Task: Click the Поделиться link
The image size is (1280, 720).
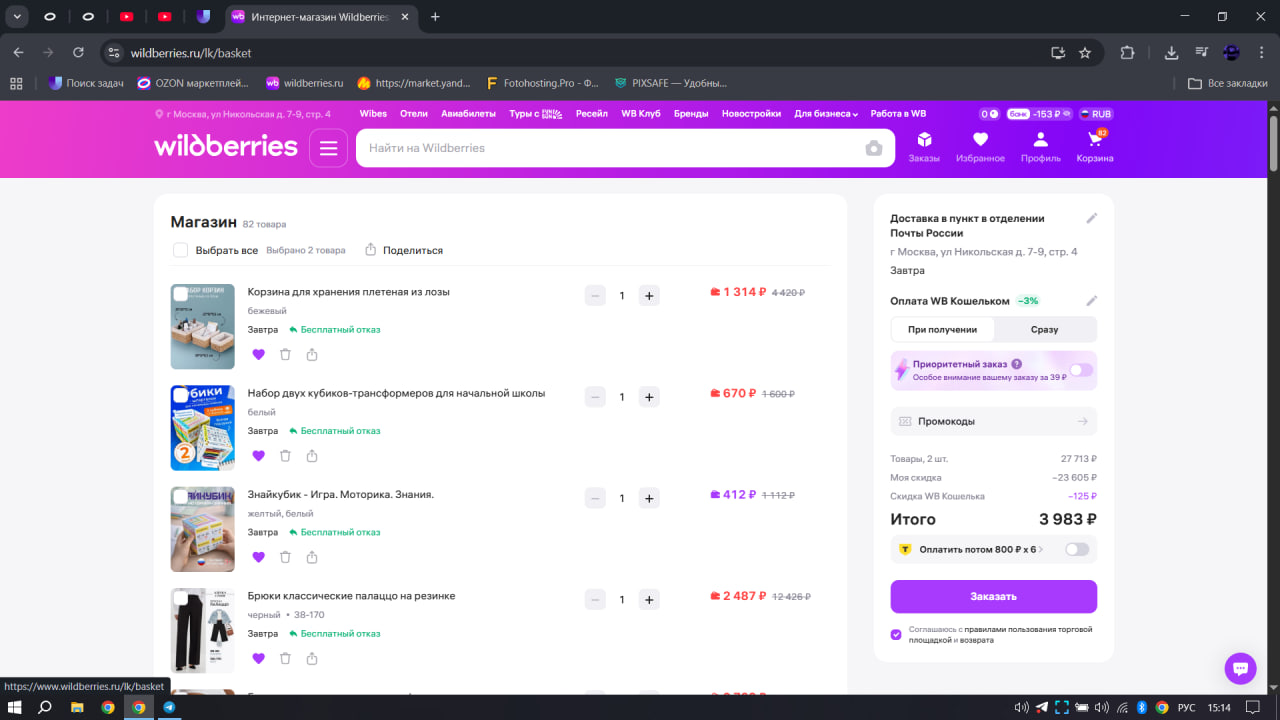Action: [x=404, y=250]
